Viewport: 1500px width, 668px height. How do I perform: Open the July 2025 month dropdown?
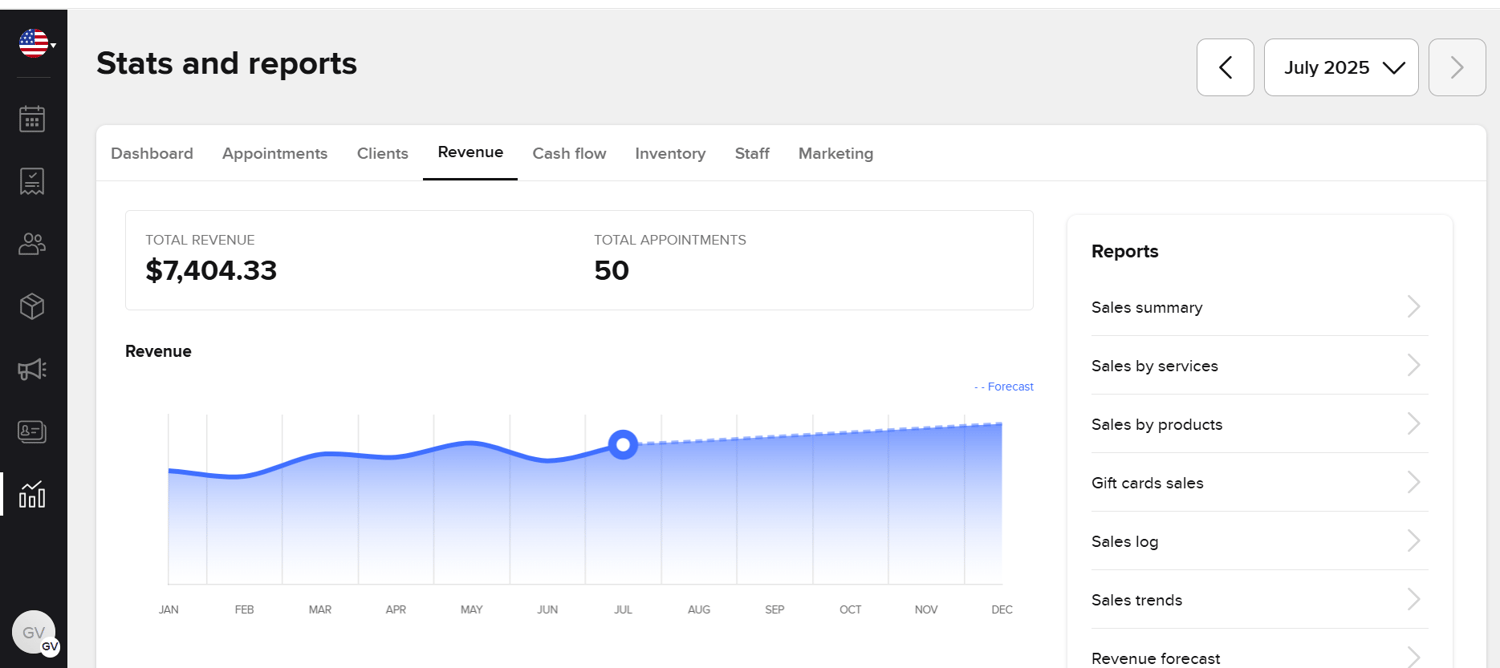tap(1341, 68)
